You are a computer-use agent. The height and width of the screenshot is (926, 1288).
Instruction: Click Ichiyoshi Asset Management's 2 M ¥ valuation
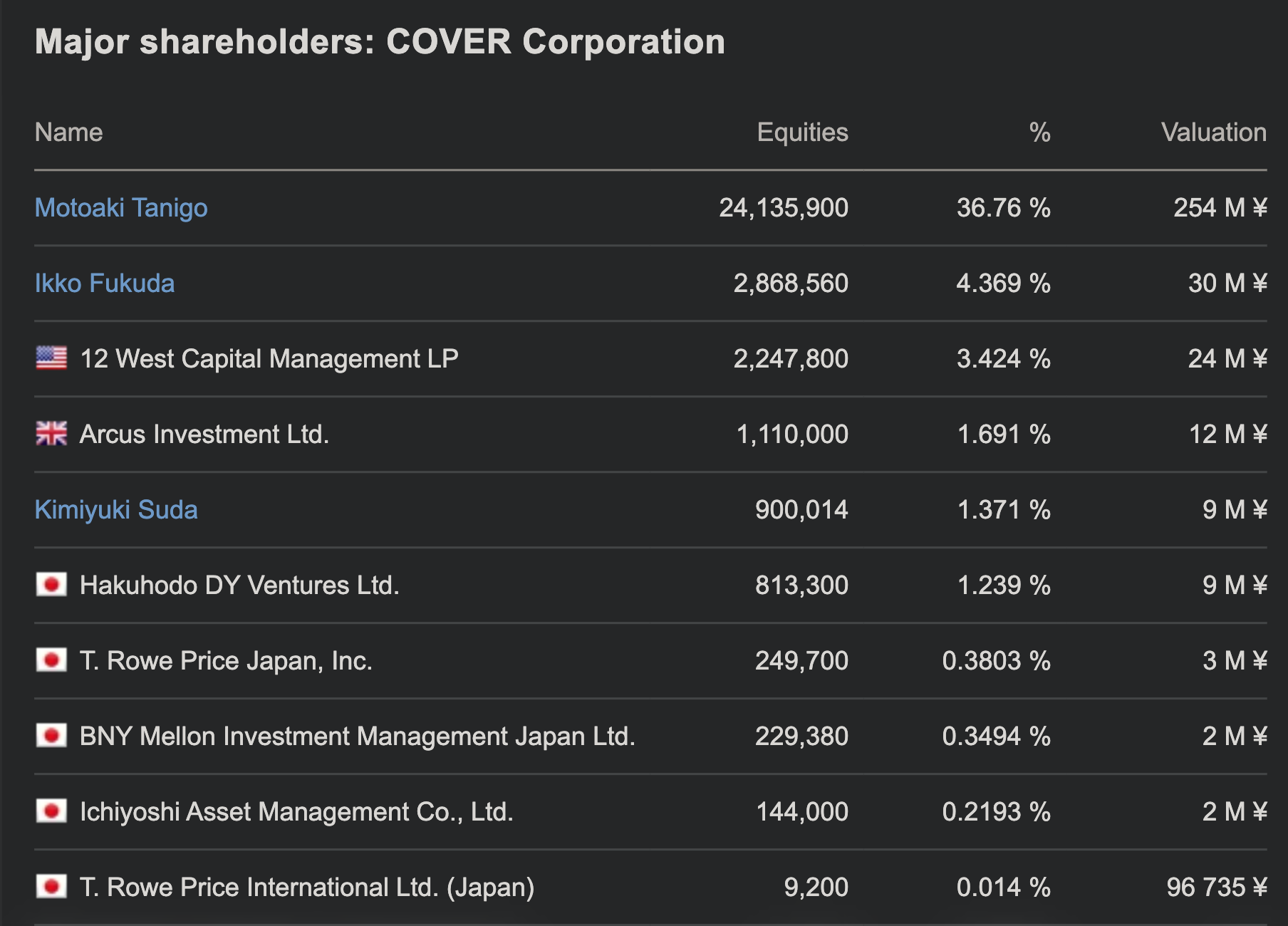[1235, 812]
